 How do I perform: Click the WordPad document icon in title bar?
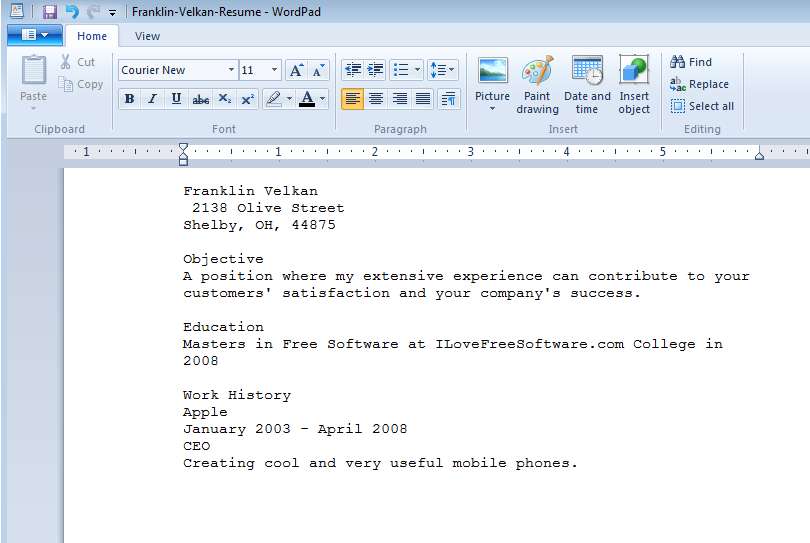coord(17,11)
